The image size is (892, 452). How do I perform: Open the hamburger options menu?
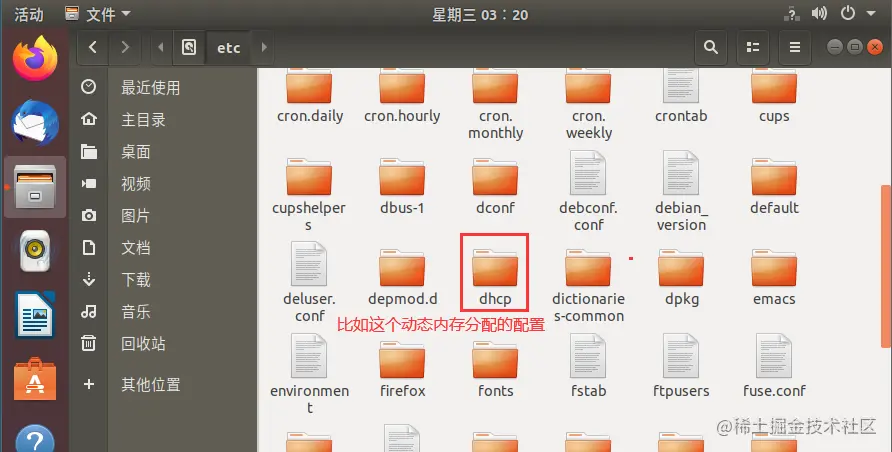tap(795, 47)
